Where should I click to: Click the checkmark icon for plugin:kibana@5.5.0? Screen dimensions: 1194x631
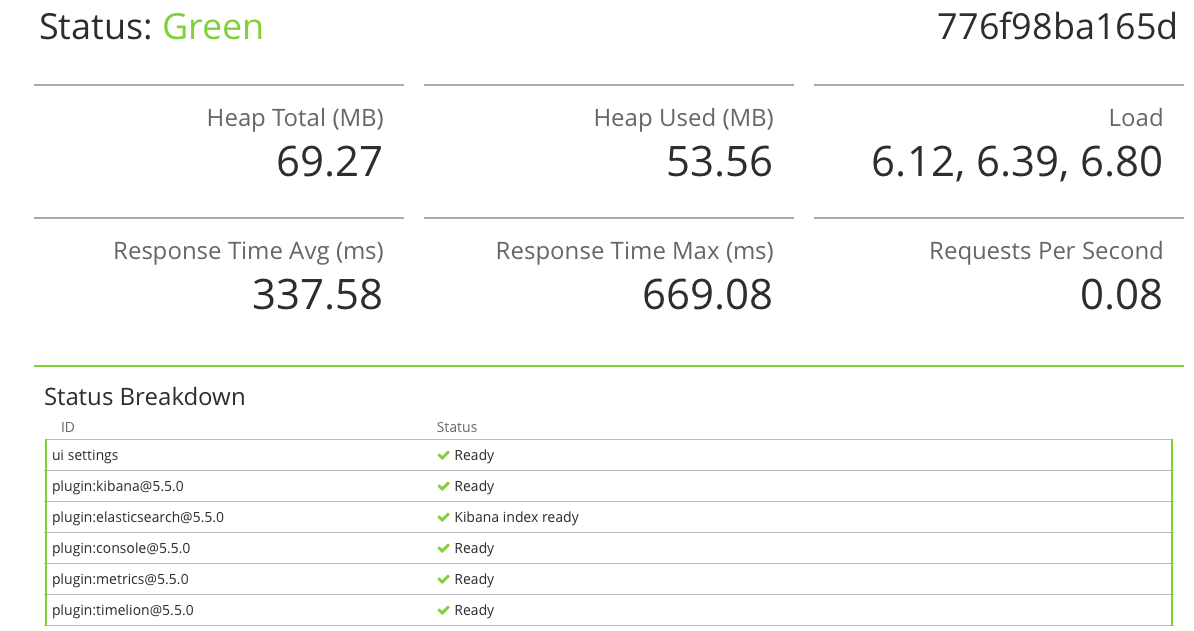pyautogui.click(x=443, y=486)
